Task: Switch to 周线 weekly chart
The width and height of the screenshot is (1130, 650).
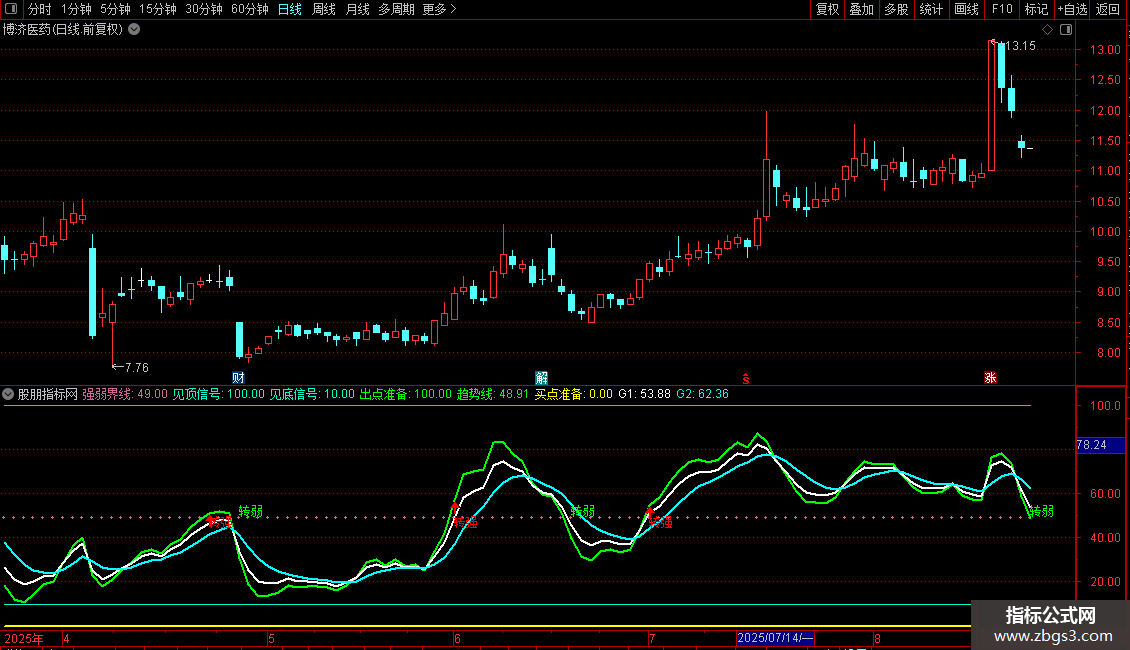Action: [324, 9]
